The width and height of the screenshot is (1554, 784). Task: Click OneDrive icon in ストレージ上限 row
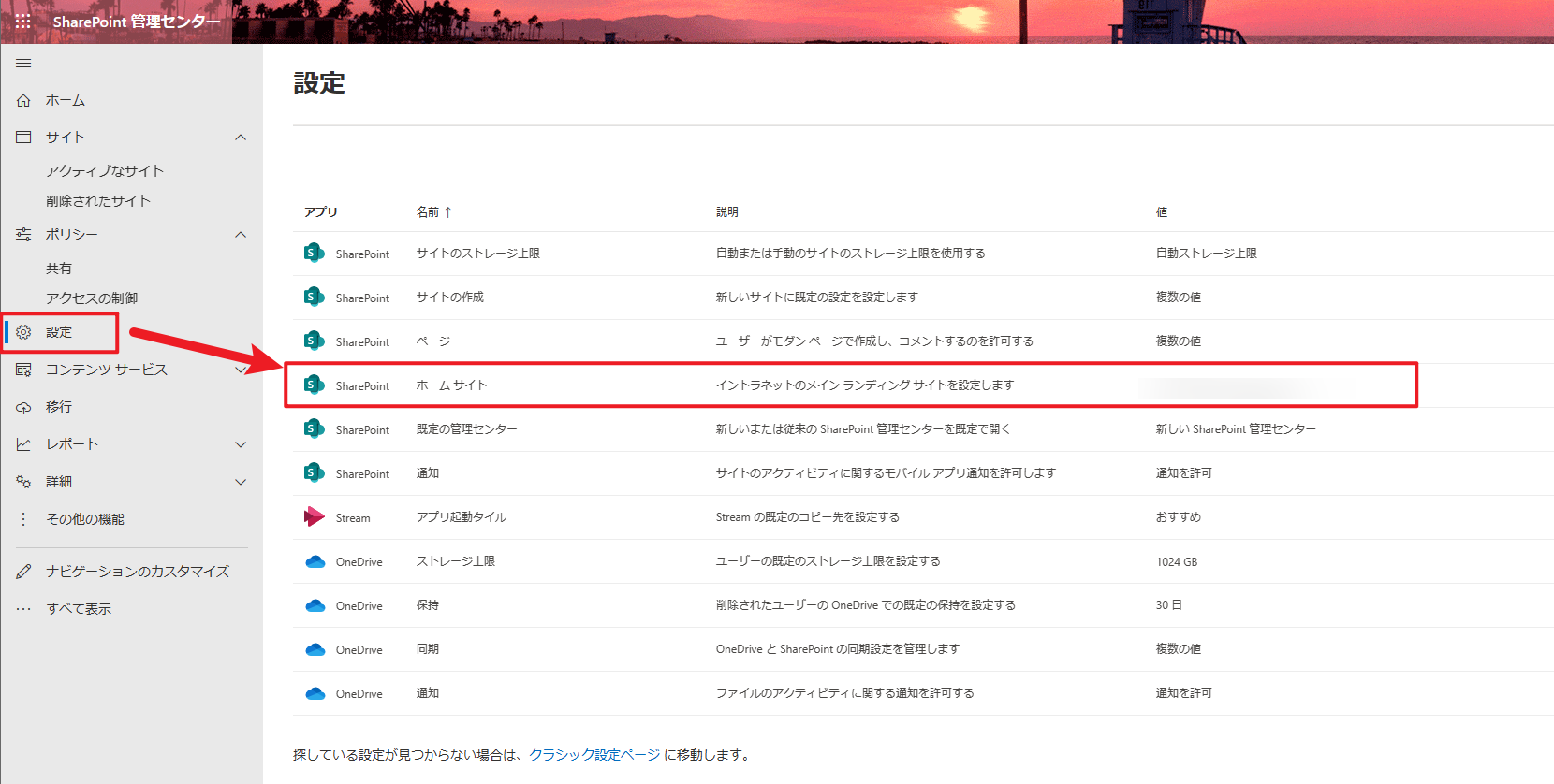(x=315, y=561)
